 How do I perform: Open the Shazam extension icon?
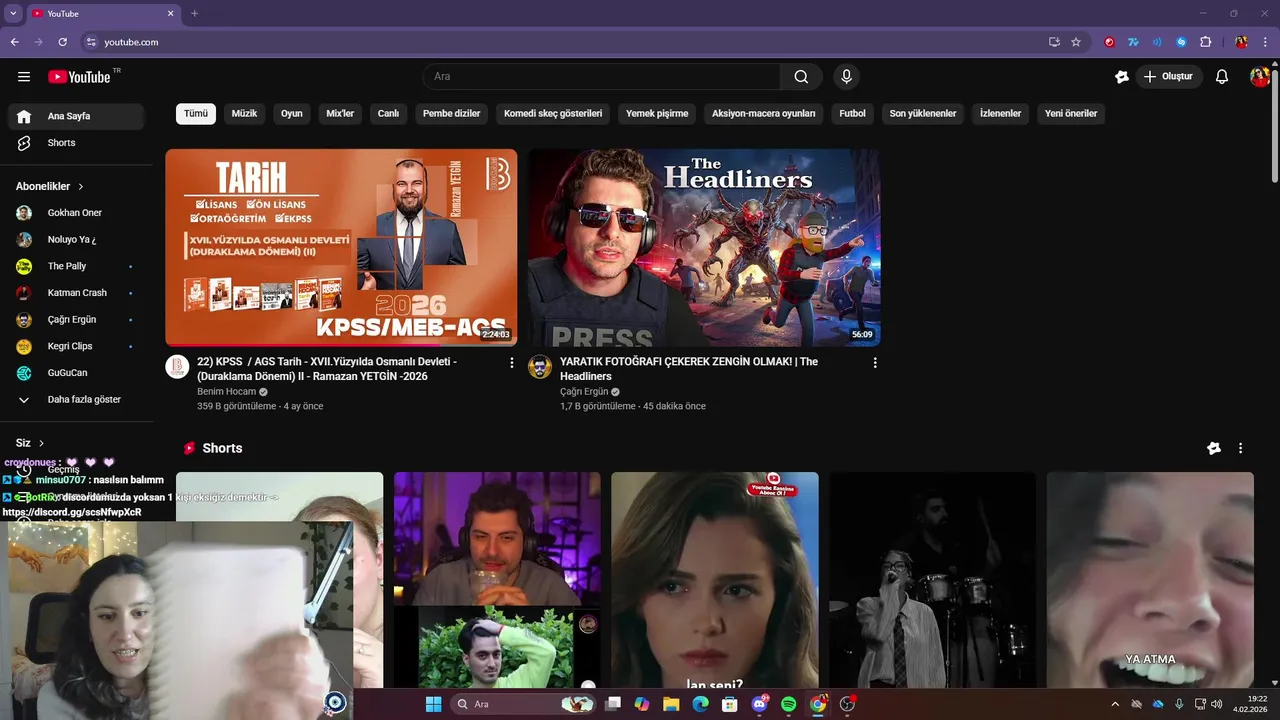pyautogui.click(x=1181, y=42)
